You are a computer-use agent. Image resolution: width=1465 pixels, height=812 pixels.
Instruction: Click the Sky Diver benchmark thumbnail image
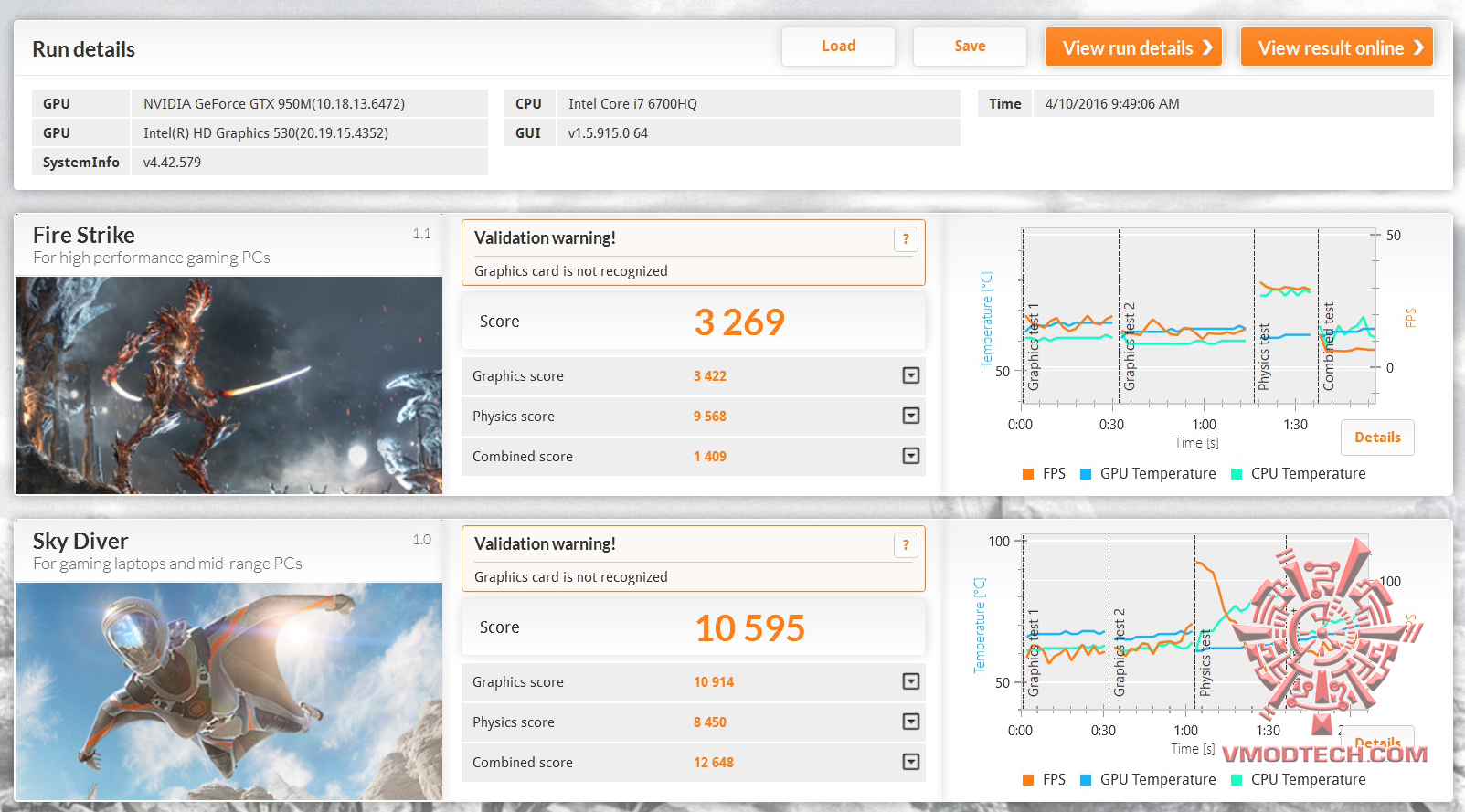click(x=228, y=691)
